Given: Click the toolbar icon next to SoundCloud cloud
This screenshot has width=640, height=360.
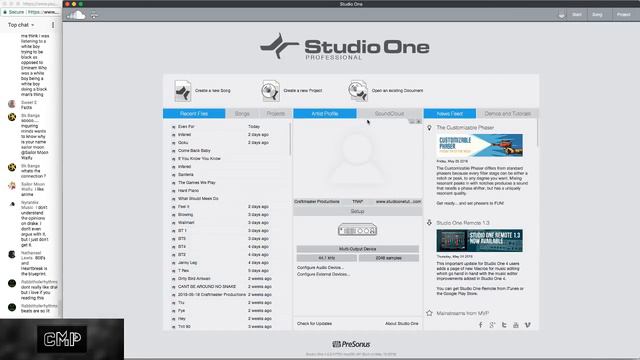Looking at the screenshot, I should (94, 15).
